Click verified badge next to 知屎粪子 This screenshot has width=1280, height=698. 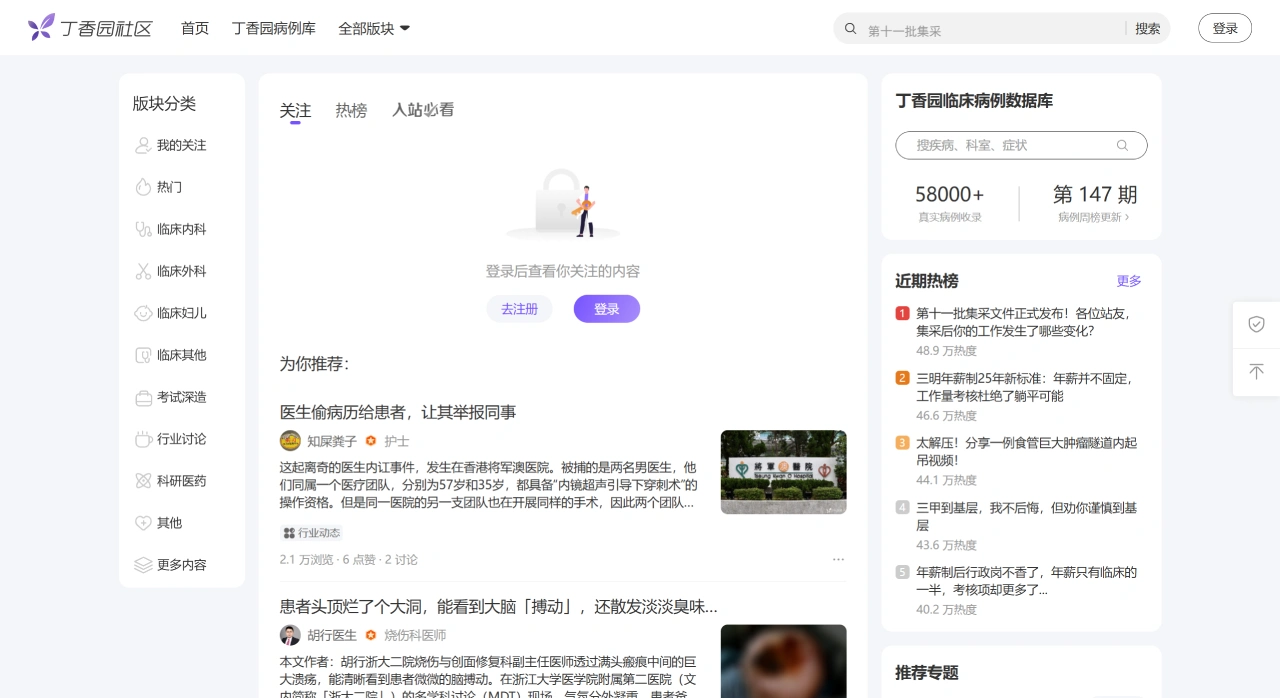(371, 441)
